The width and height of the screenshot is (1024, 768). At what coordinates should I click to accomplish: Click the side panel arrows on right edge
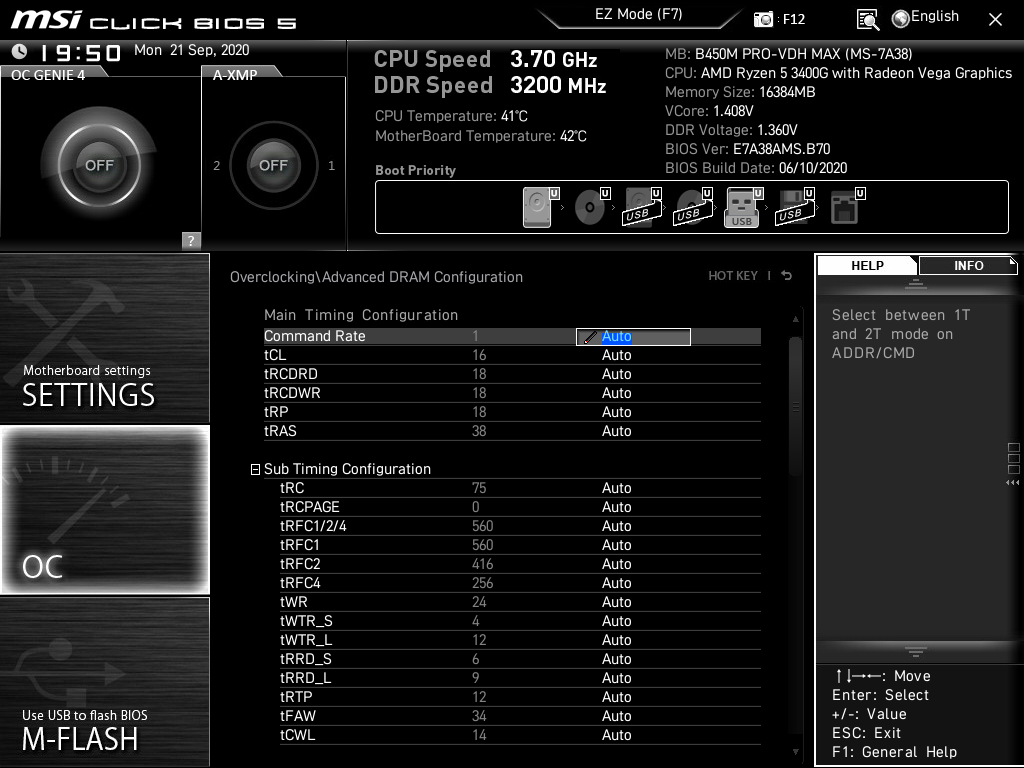point(1013,483)
